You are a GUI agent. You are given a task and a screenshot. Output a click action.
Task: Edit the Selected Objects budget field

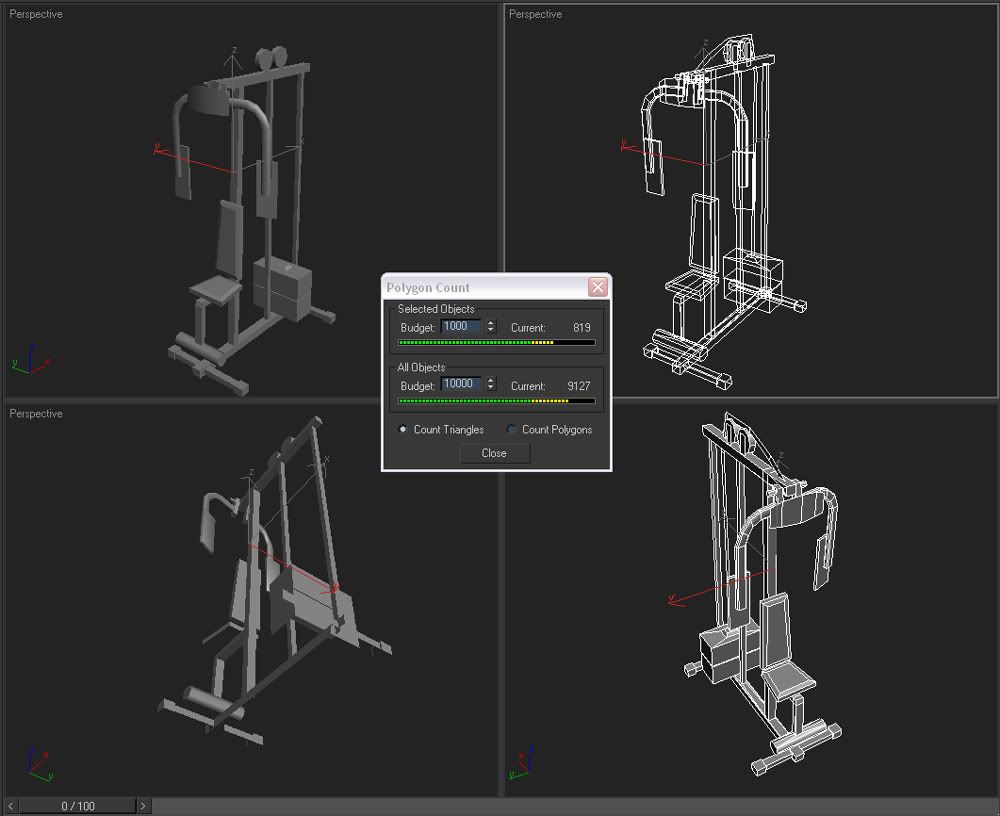(x=462, y=327)
